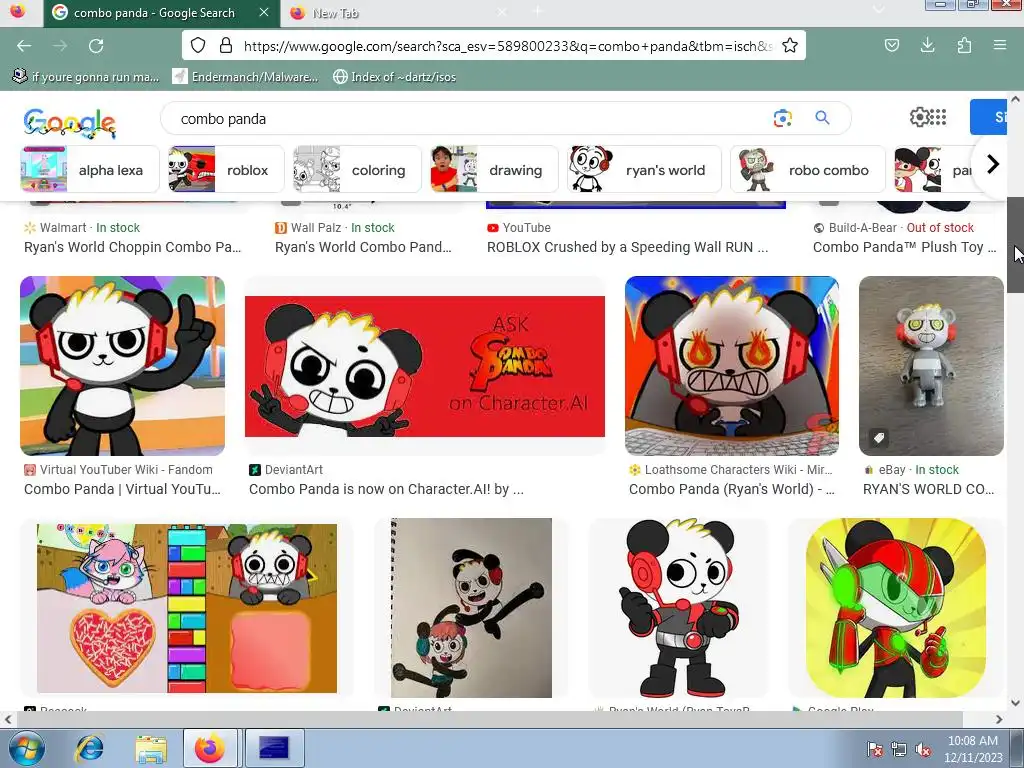Open the 'if youre gonna run ma...' bookmark

[86, 76]
